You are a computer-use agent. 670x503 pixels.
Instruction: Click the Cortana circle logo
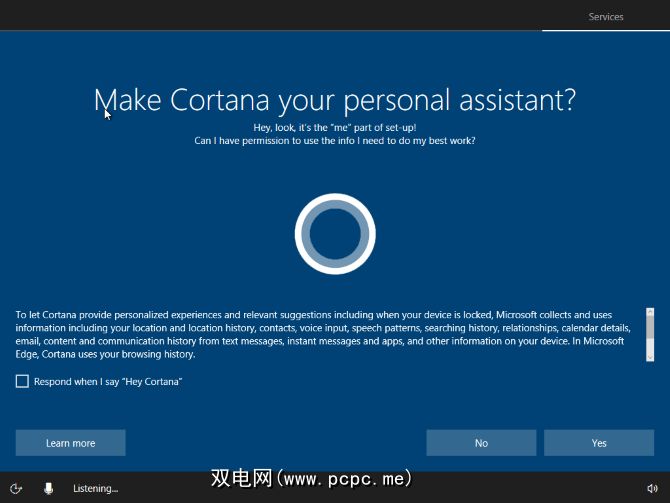coord(335,234)
